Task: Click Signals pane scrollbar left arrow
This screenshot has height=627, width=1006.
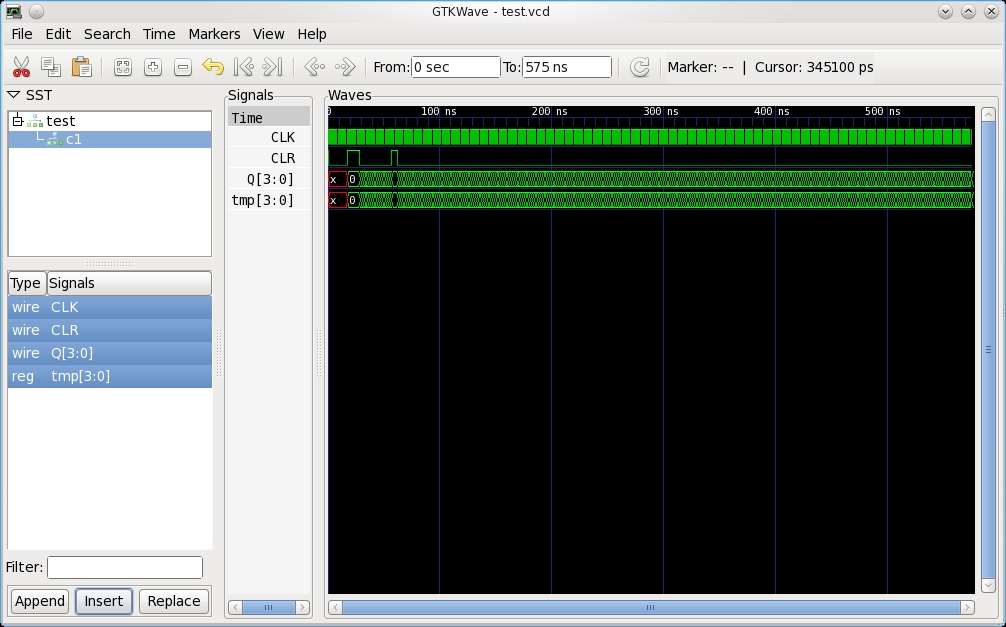Action: (235, 607)
